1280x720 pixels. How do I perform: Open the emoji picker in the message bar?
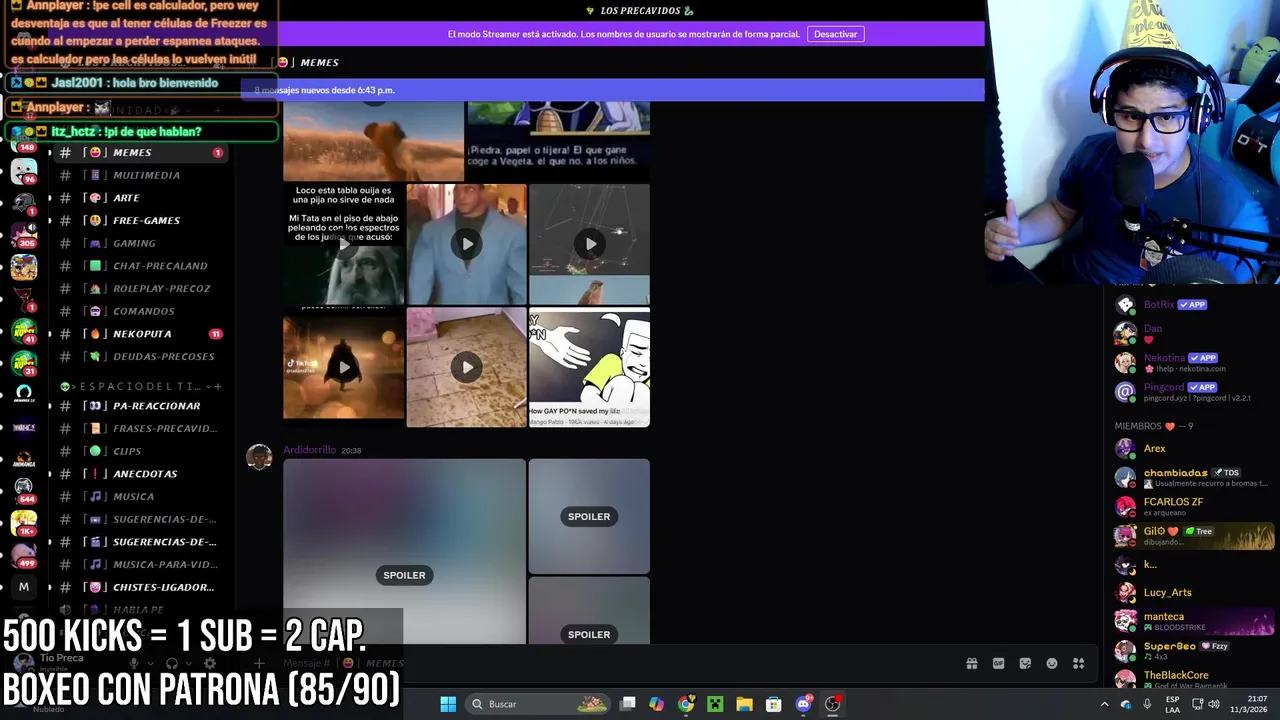[x=1052, y=663]
